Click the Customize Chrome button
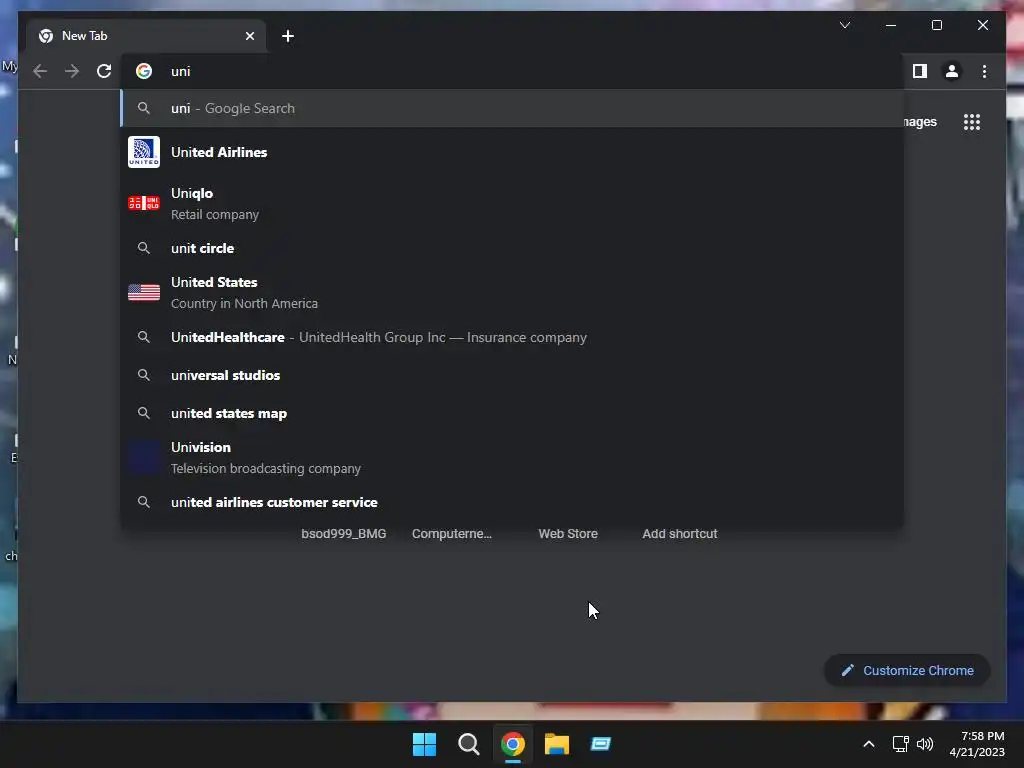This screenshot has height=768, width=1024. (x=906, y=671)
